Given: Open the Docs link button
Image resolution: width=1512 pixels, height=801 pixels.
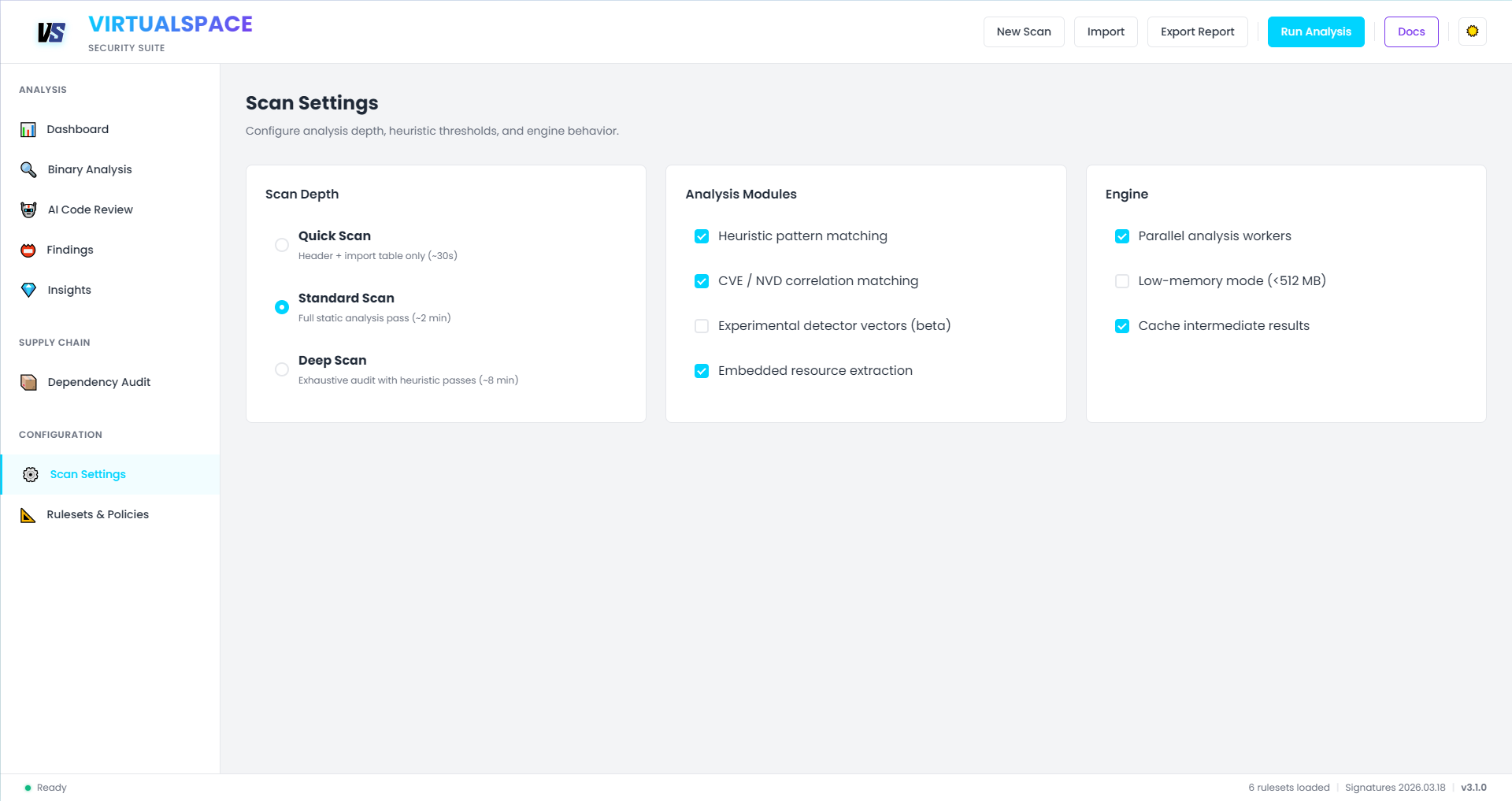Looking at the screenshot, I should click(1411, 32).
